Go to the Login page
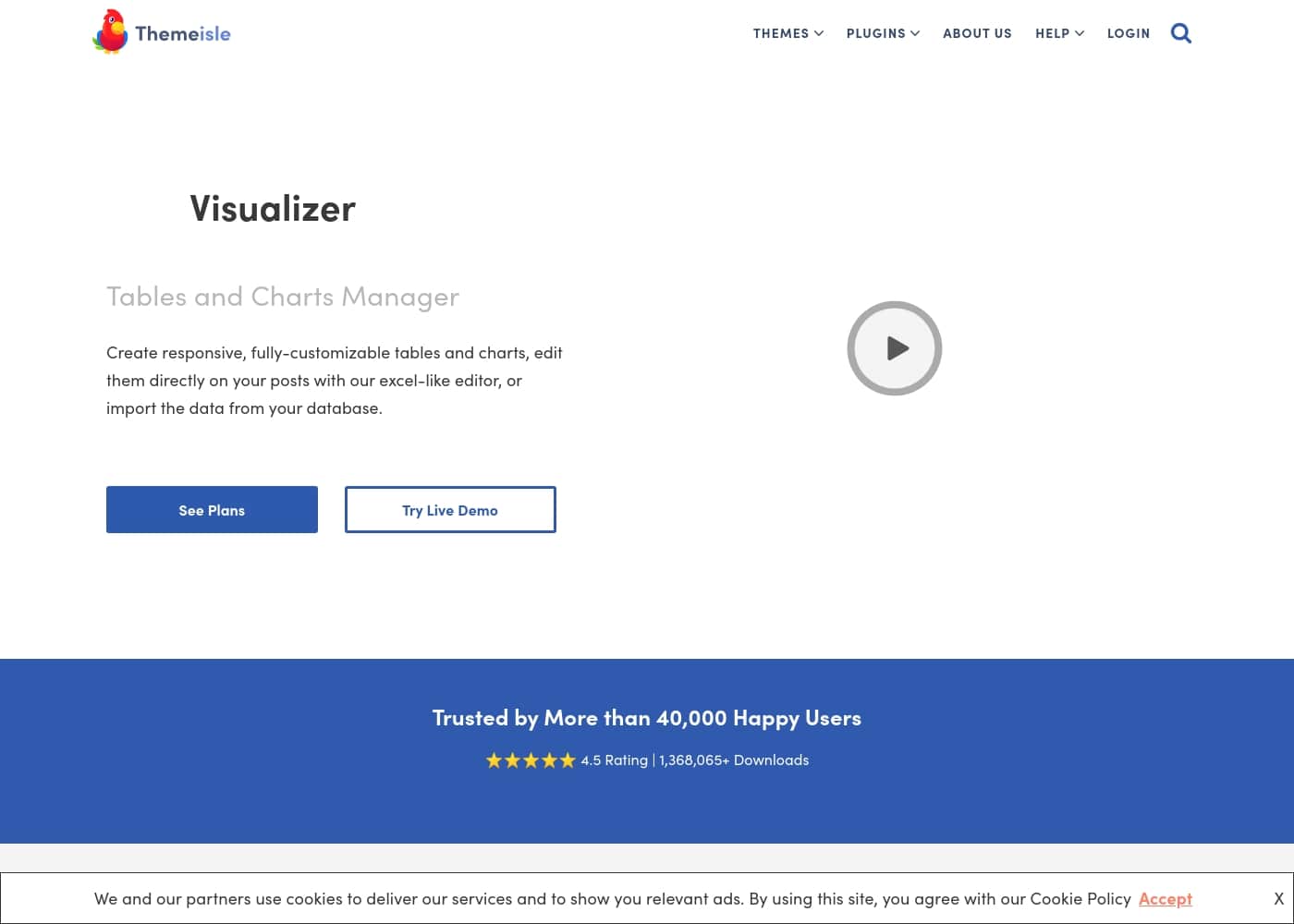 [1129, 33]
